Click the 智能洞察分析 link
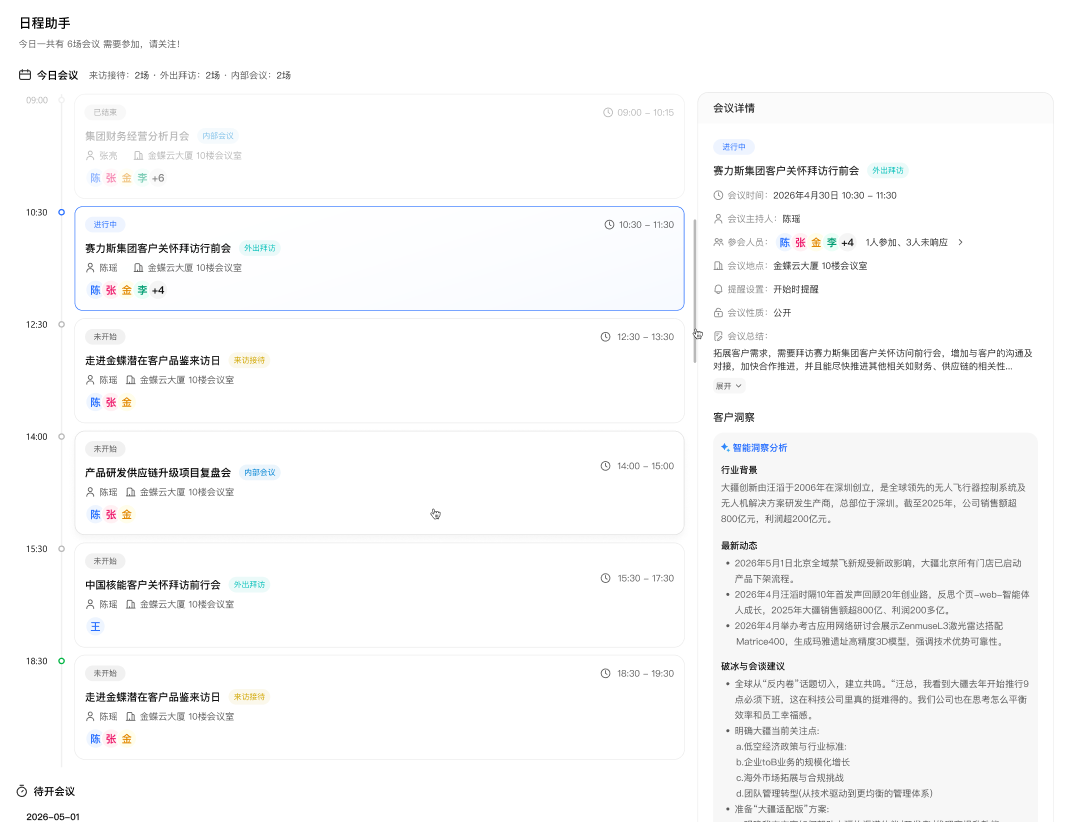 (x=759, y=447)
